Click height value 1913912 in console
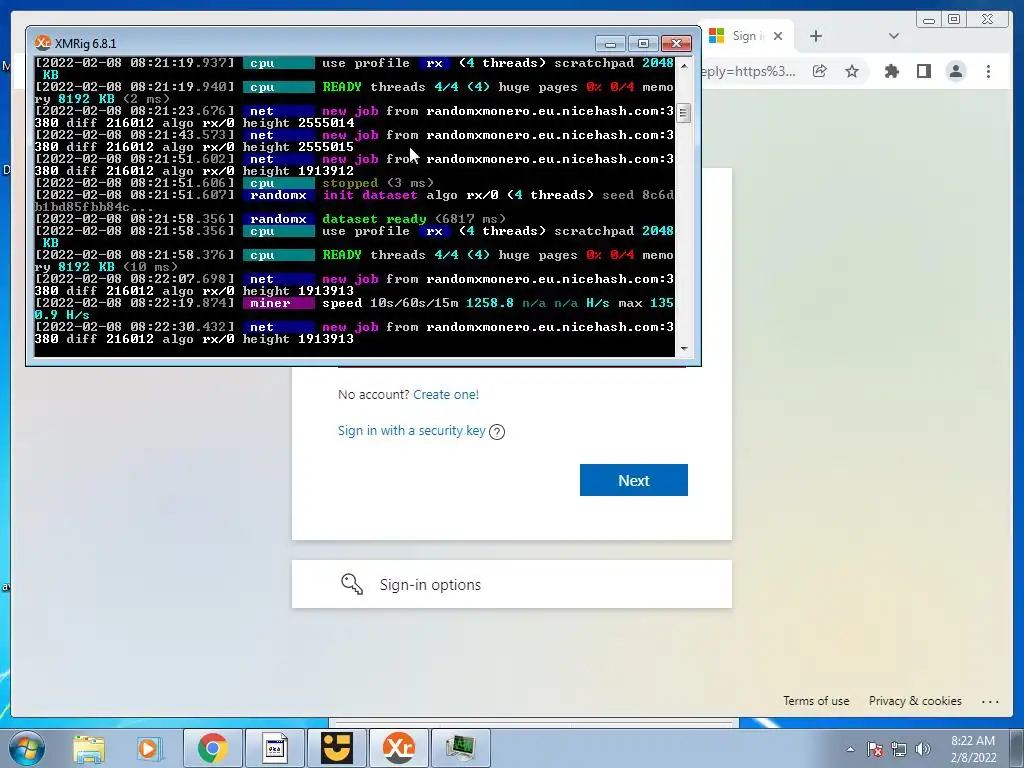The image size is (1024, 768). (326, 171)
